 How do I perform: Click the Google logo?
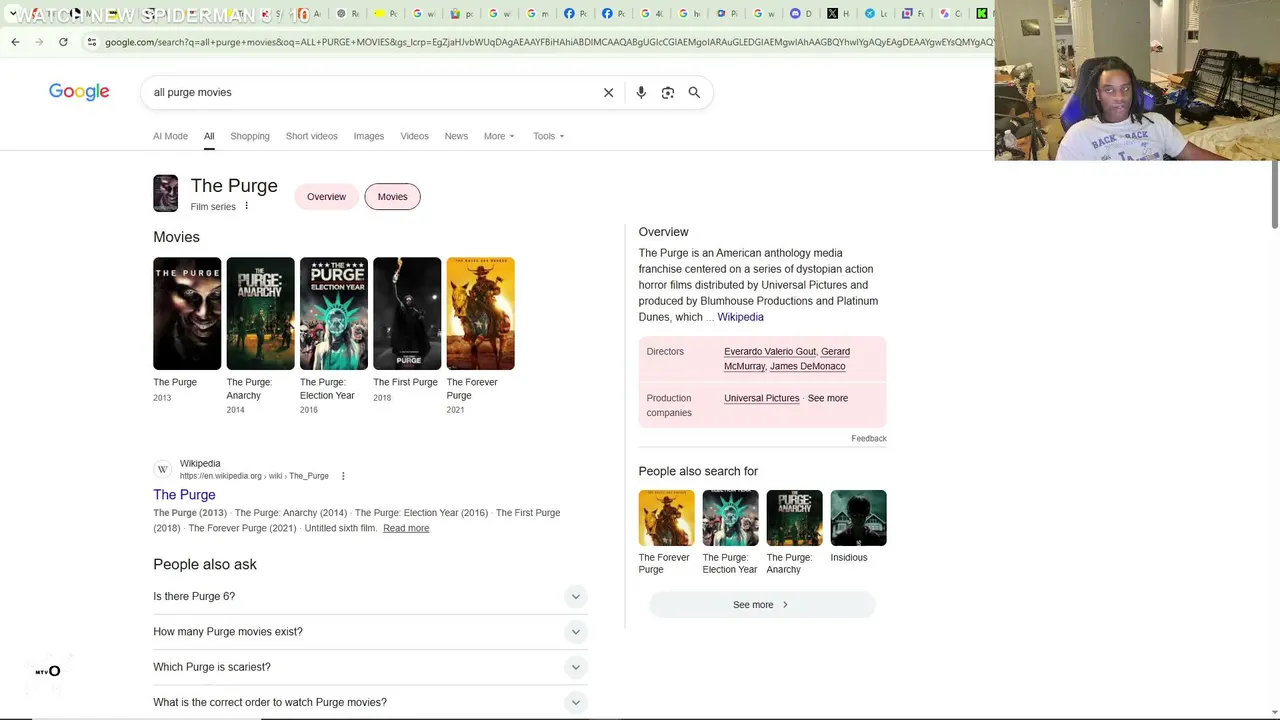pos(79,92)
